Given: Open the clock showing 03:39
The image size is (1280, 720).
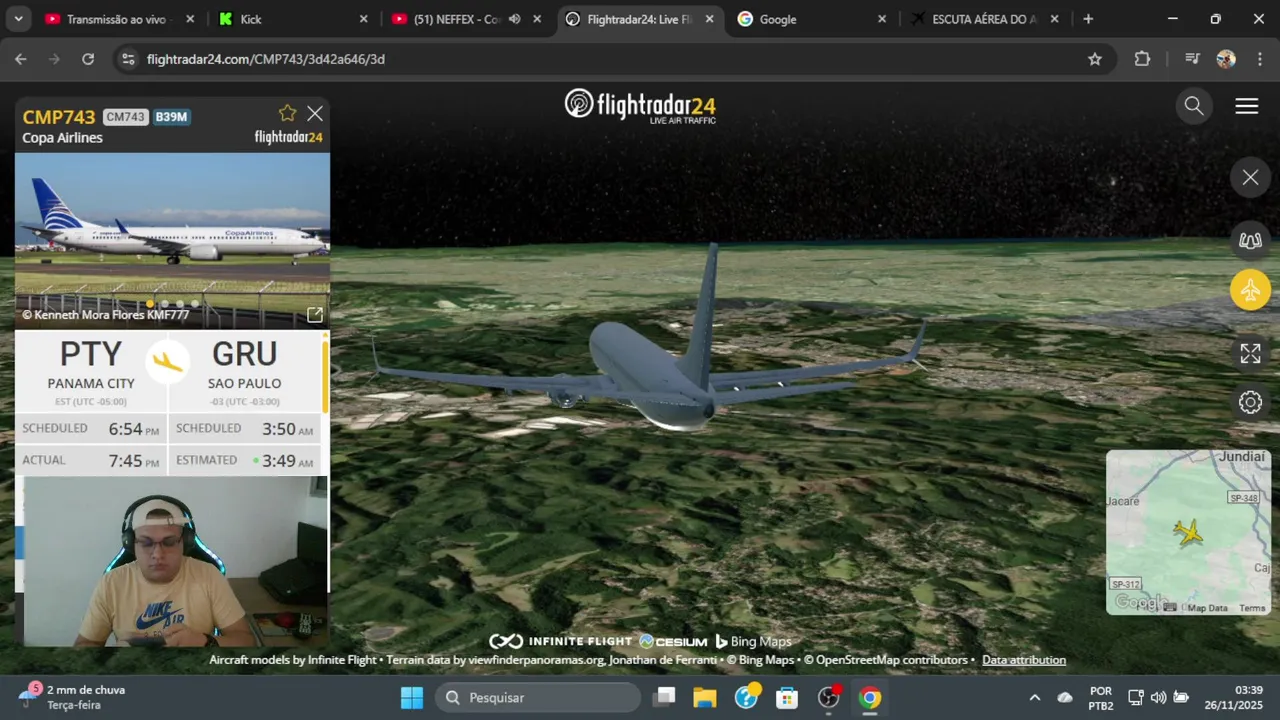Looking at the screenshot, I should point(1233,697).
